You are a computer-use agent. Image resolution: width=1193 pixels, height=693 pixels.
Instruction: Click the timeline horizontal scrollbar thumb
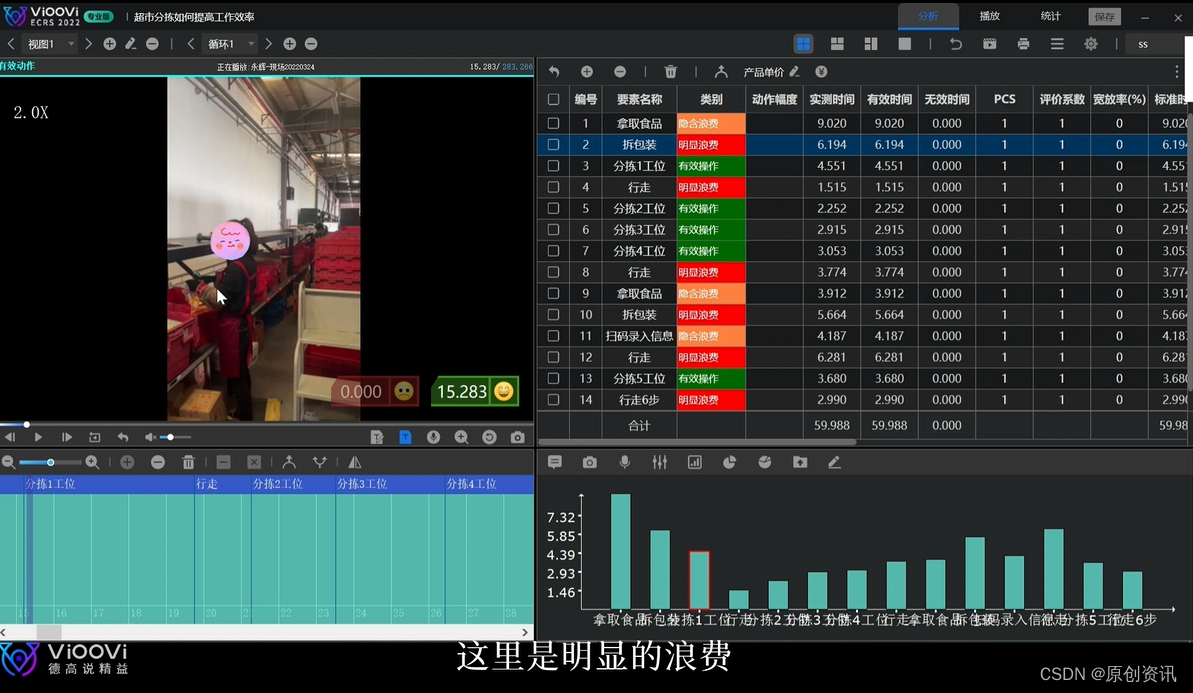point(49,632)
